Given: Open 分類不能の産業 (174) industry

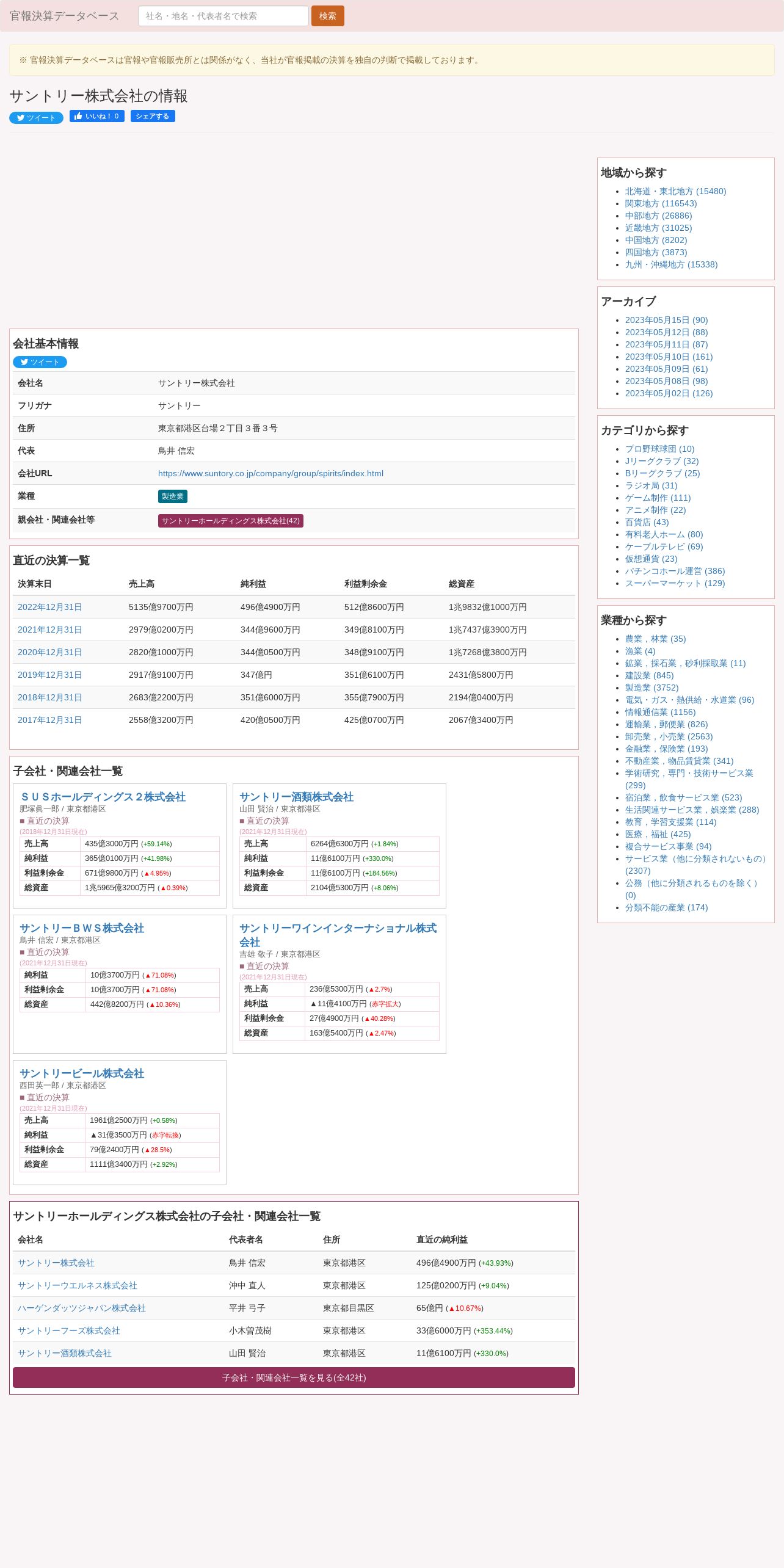Looking at the screenshot, I should point(666,907).
